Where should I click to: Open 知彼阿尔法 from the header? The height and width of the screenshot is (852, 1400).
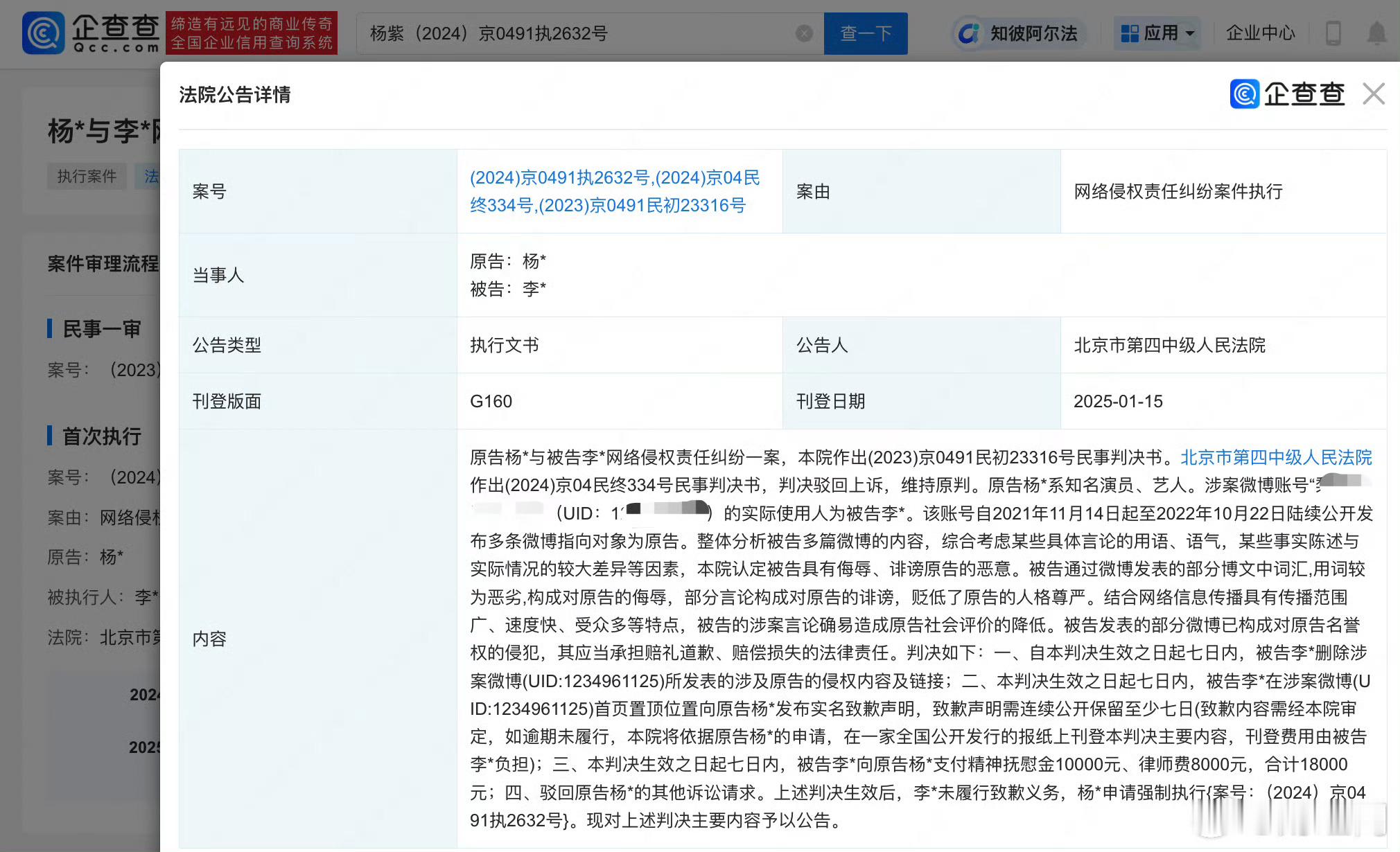[x=1017, y=33]
